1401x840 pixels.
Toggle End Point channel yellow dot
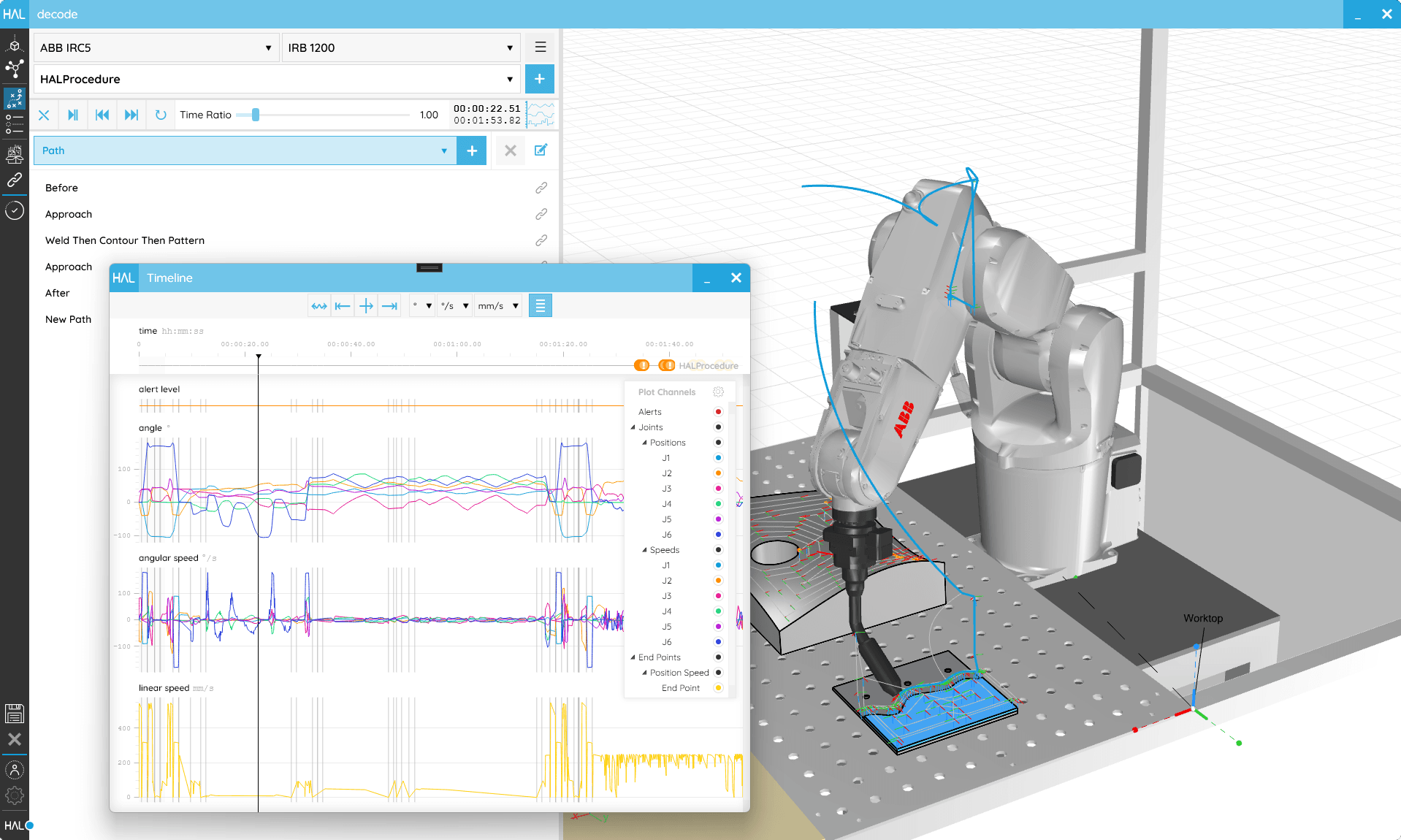pyautogui.click(x=718, y=688)
